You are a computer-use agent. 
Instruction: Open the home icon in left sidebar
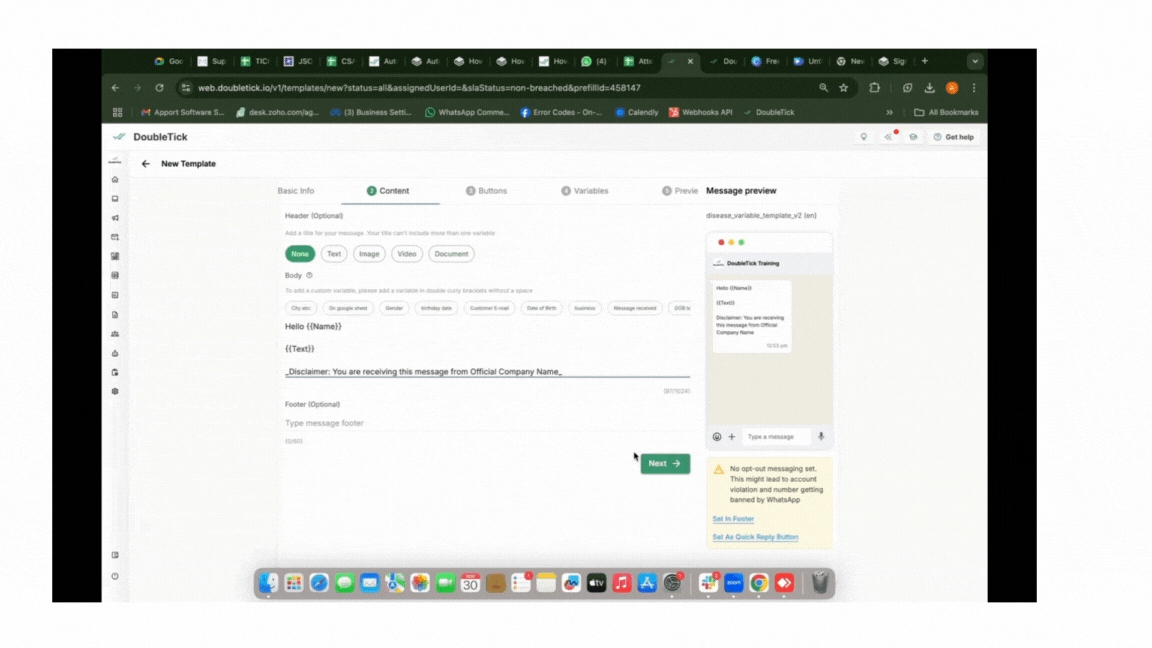(115, 180)
